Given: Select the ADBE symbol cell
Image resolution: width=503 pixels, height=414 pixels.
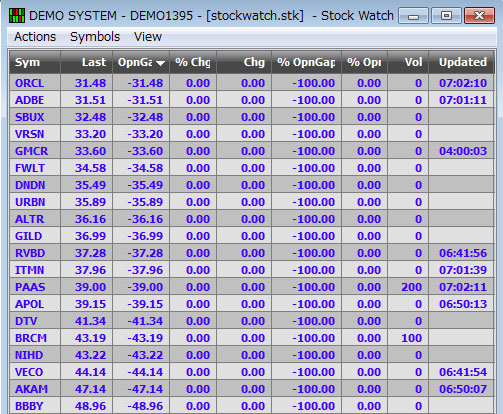Looking at the screenshot, I should [x=35, y=100].
